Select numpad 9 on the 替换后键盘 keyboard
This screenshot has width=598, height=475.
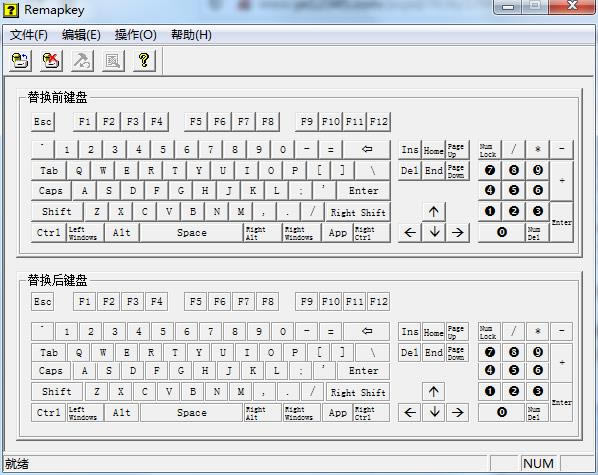(x=538, y=352)
